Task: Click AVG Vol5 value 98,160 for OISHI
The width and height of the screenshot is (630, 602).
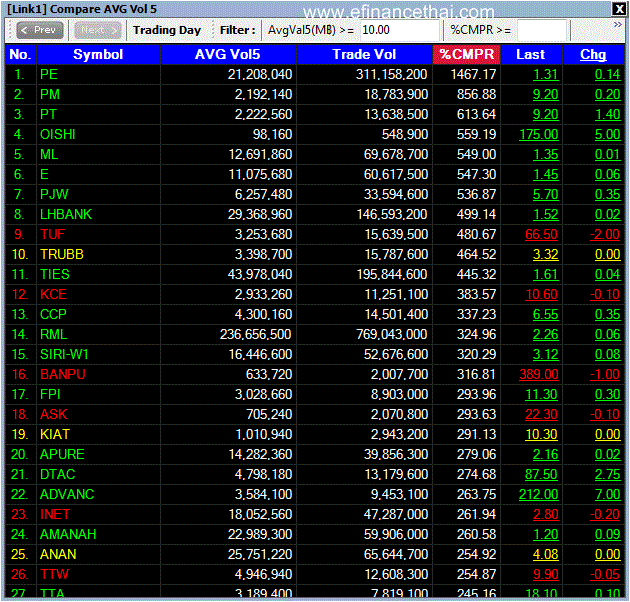Action: coord(272,134)
